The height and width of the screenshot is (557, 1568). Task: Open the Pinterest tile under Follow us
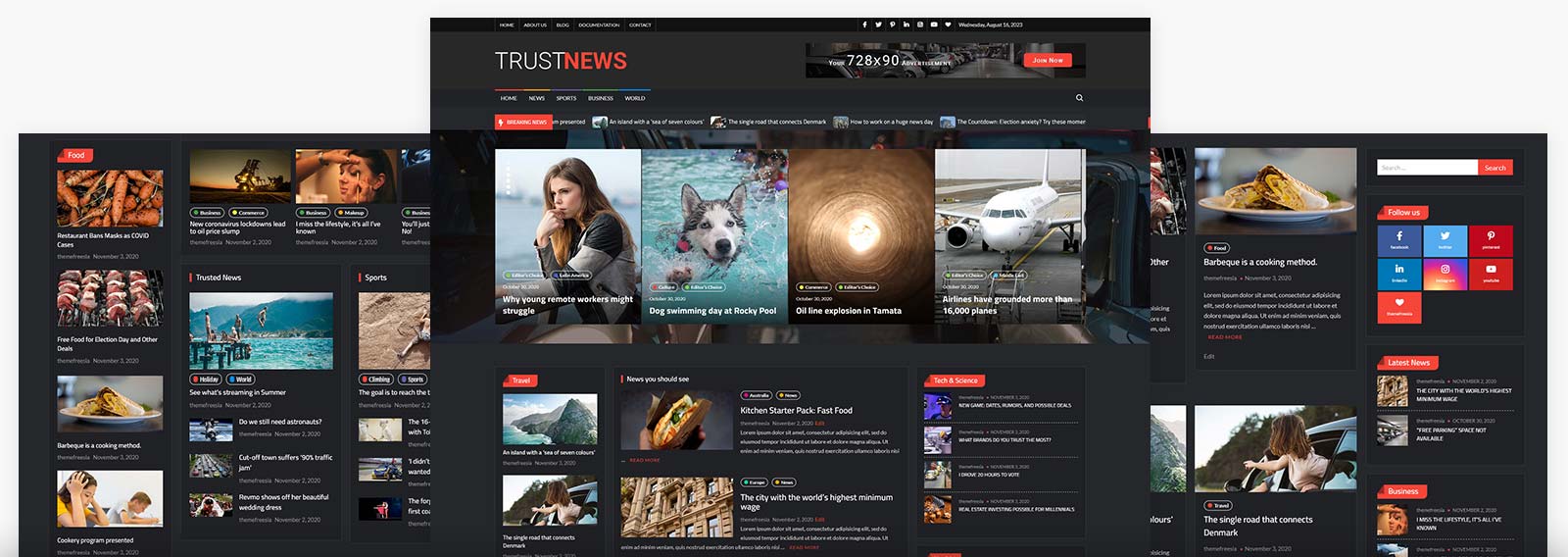1490,240
